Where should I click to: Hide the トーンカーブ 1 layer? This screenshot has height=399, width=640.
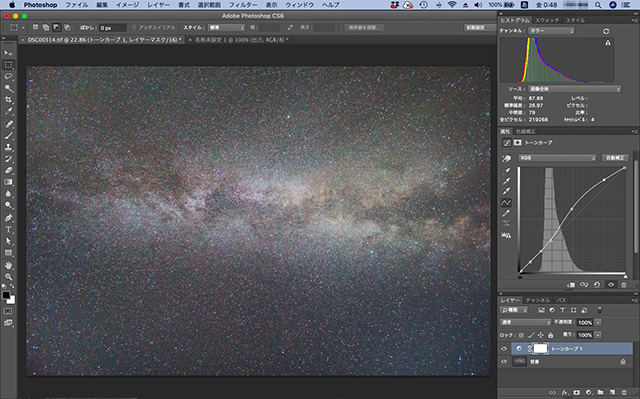(x=504, y=348)
